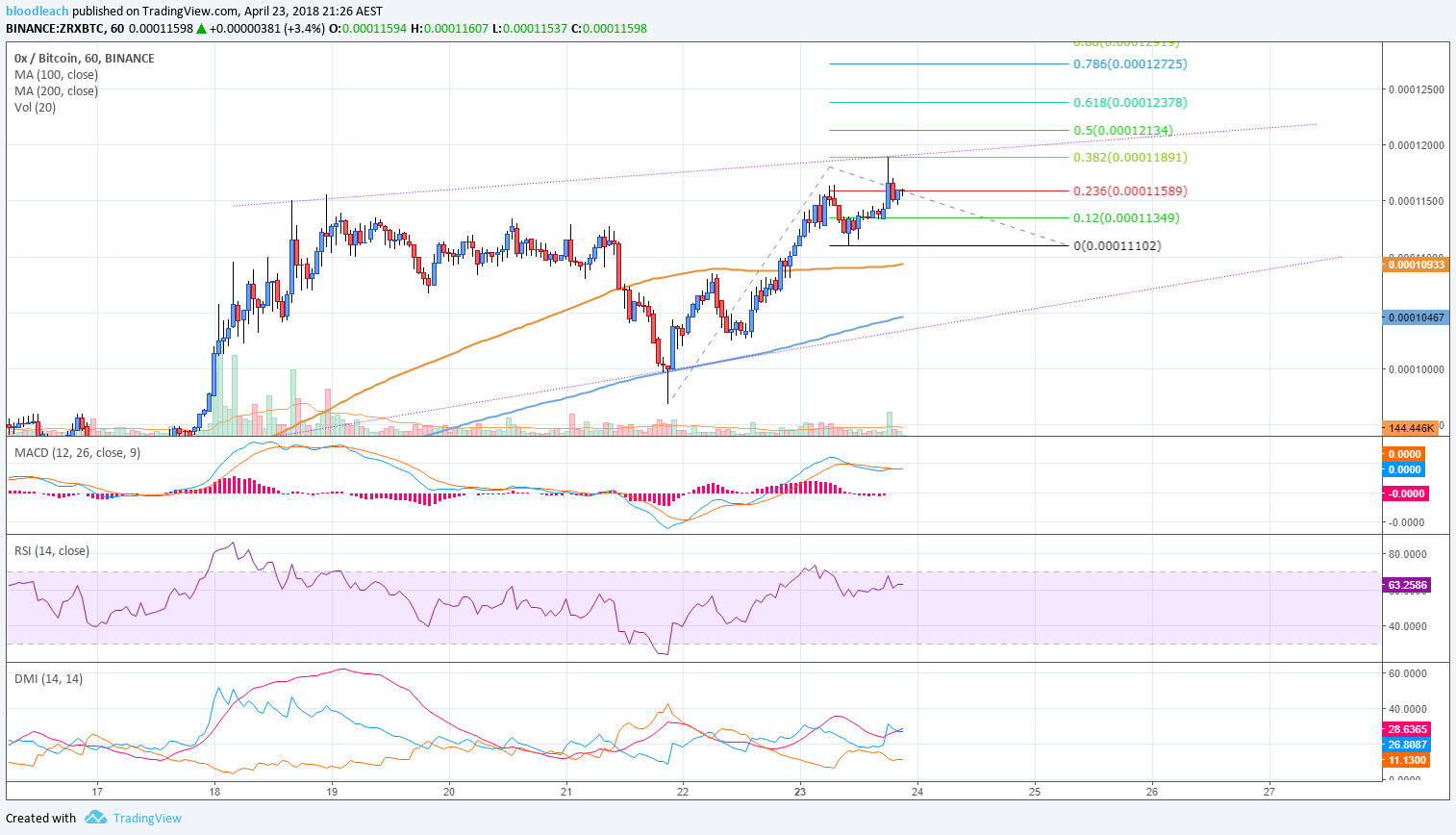Click the 0.00012500 price axis label
This screenshot has width=1456, height=835.
point(1417,89)
